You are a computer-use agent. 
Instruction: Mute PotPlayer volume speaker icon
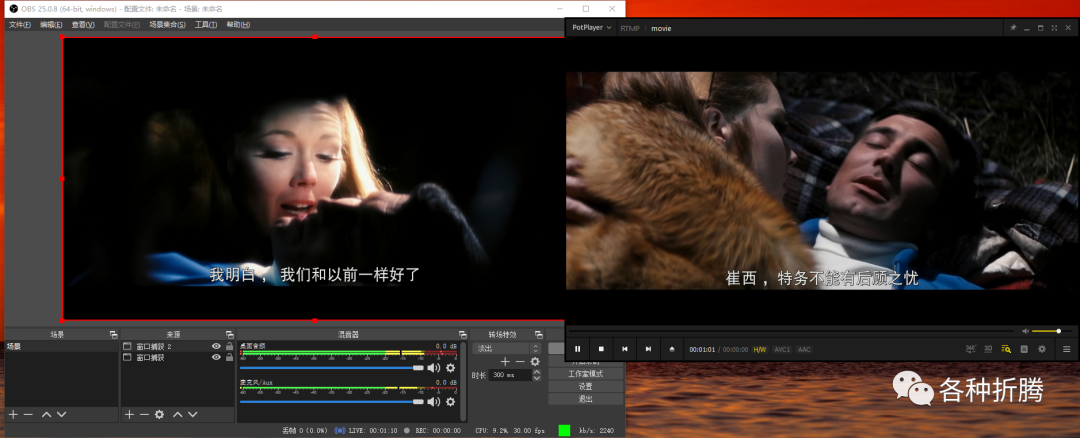(x=1025, y=331)
